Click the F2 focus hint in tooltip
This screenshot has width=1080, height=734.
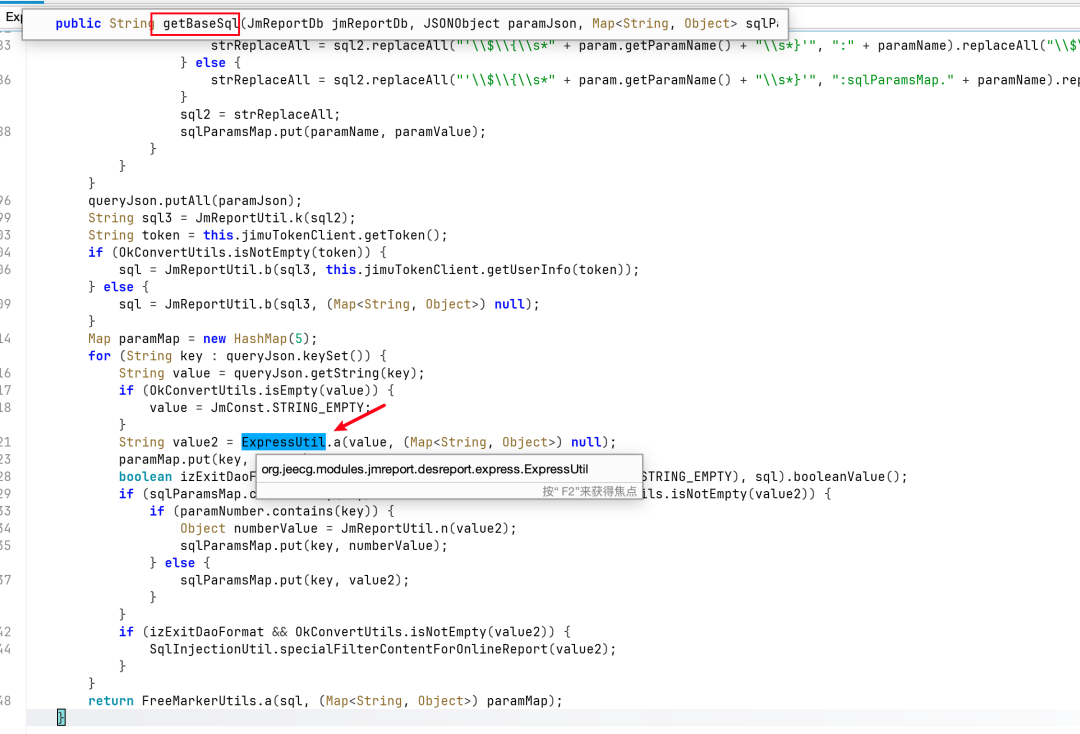(590, 491)
